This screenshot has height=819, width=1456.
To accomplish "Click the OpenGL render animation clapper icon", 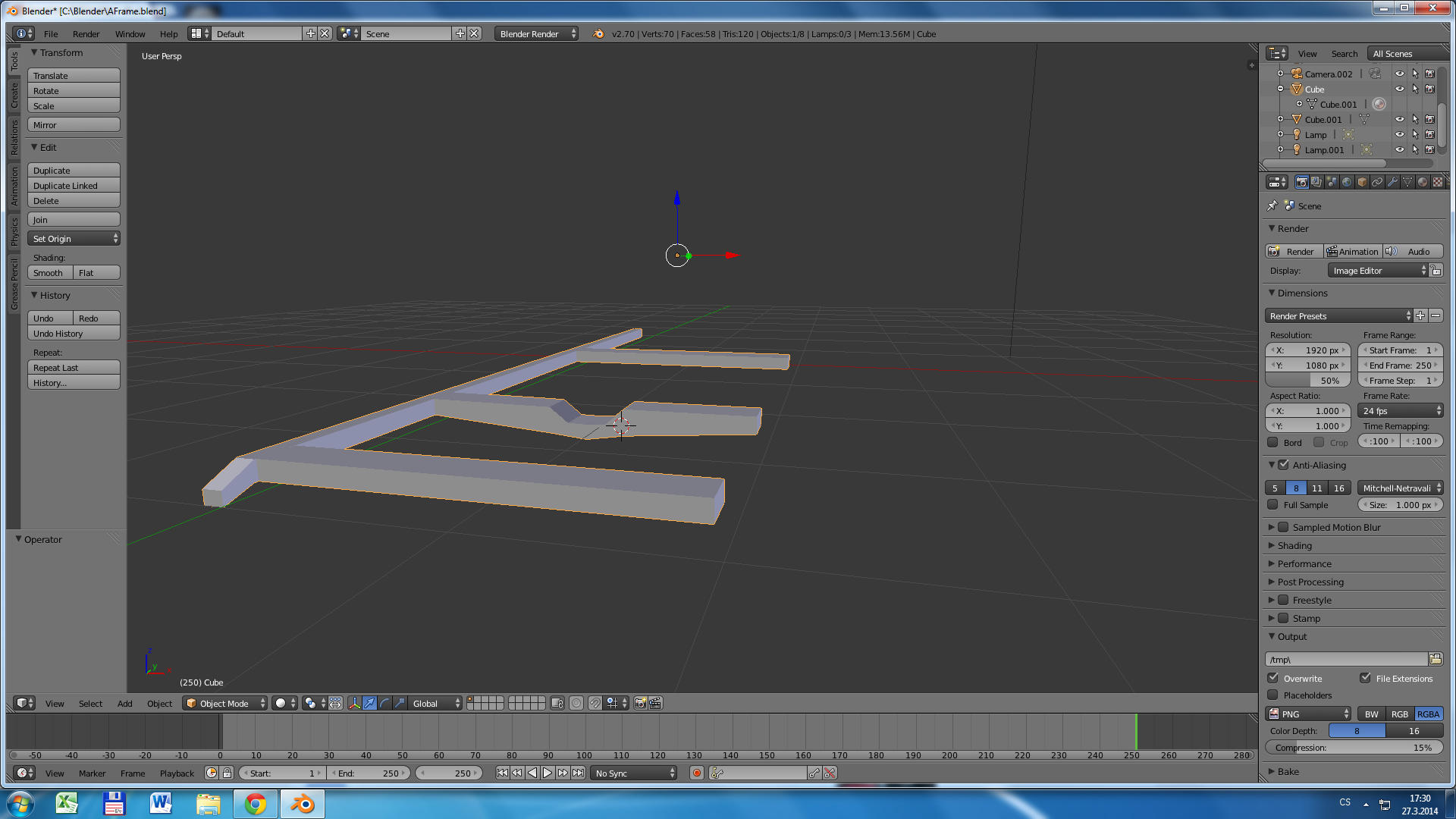I will pyautogui.click(x=656, y=703).
